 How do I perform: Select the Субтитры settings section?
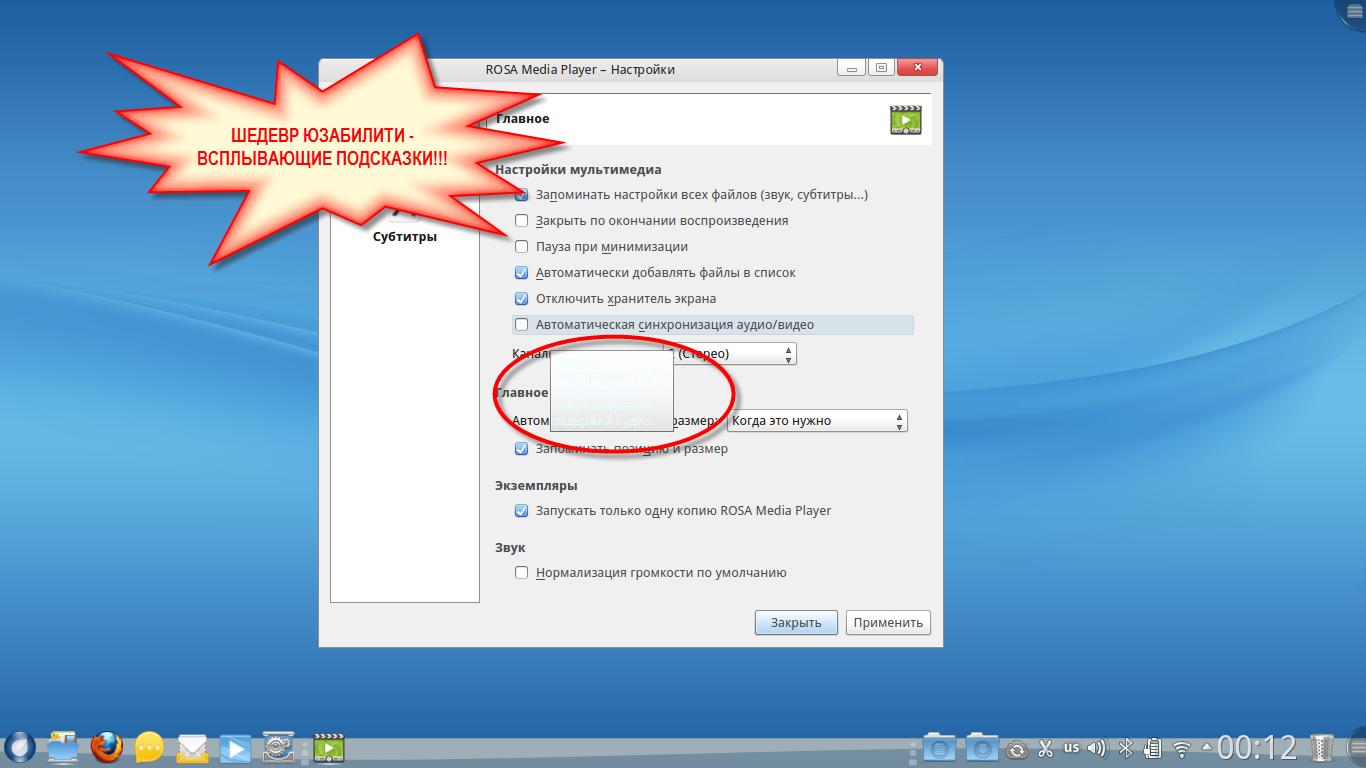[405, 237]
